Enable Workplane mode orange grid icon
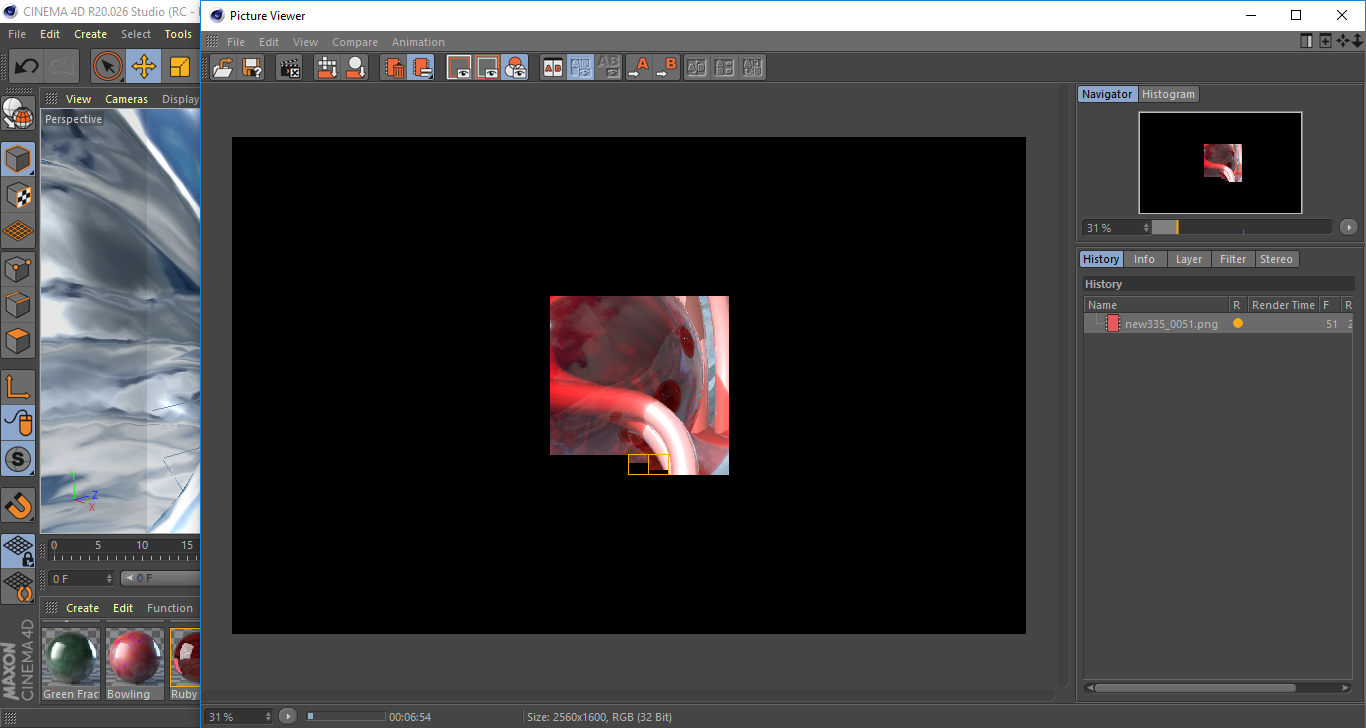 (18, 231)
